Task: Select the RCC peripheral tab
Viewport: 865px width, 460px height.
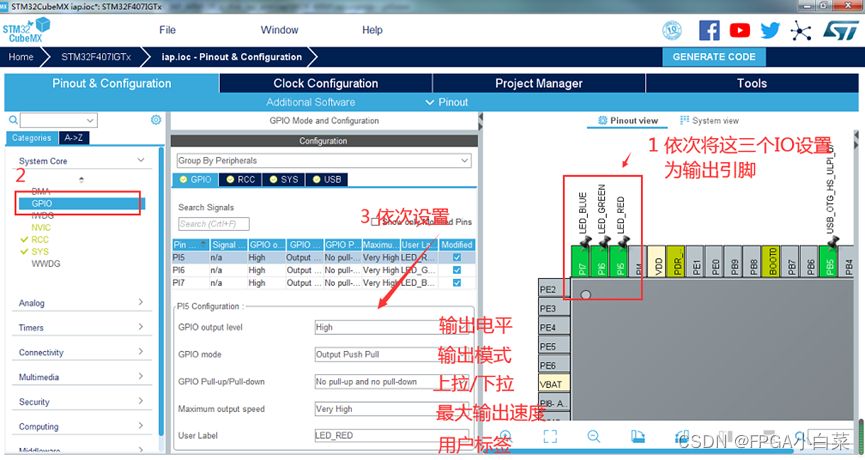Action: tap(241, 179)
